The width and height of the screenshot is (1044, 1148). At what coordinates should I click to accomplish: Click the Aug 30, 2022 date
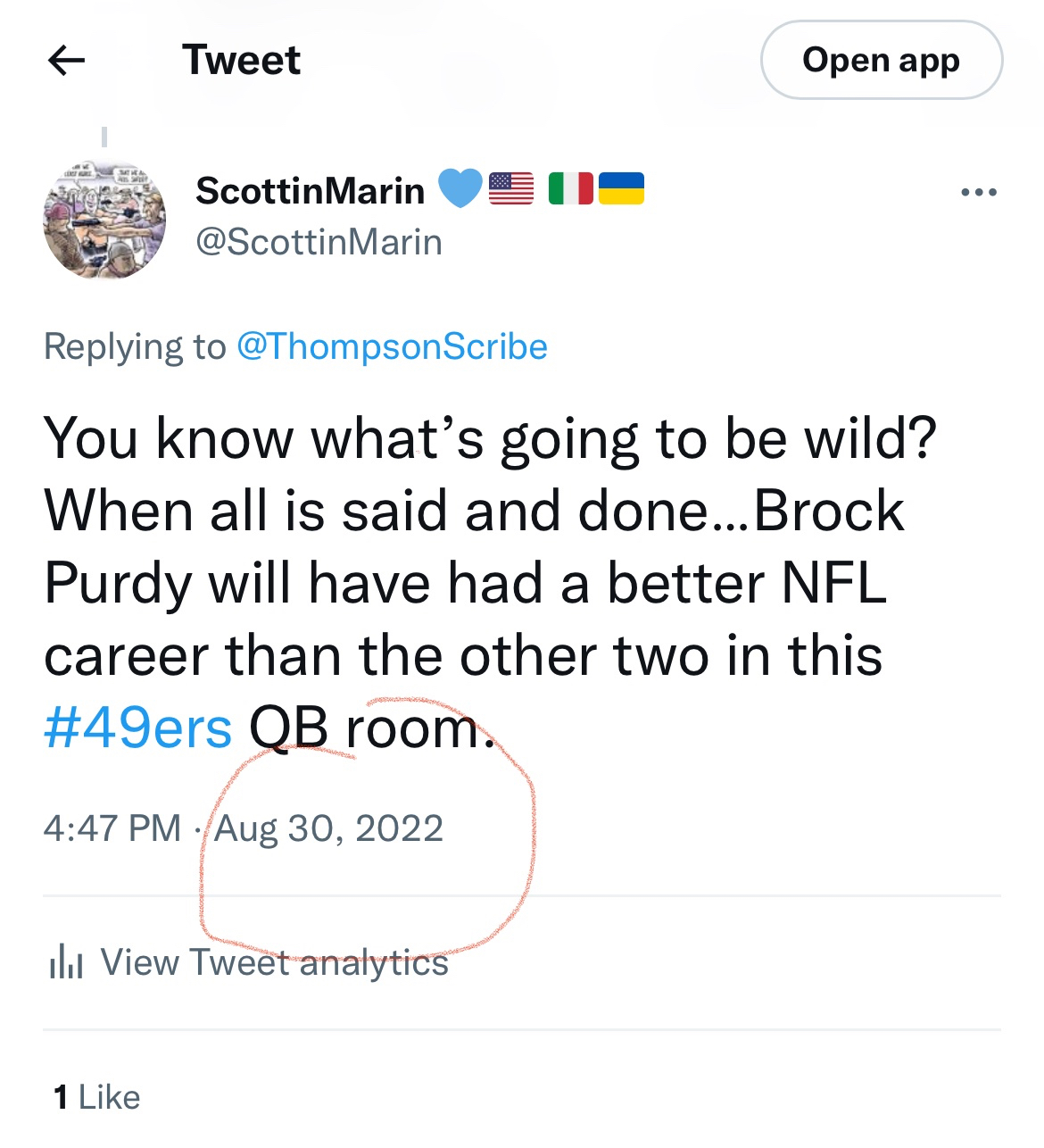(x=328, y=828)
